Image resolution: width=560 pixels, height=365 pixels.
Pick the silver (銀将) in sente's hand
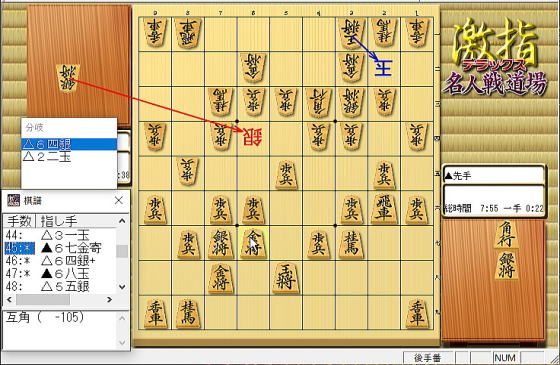(x=506, y=265)
